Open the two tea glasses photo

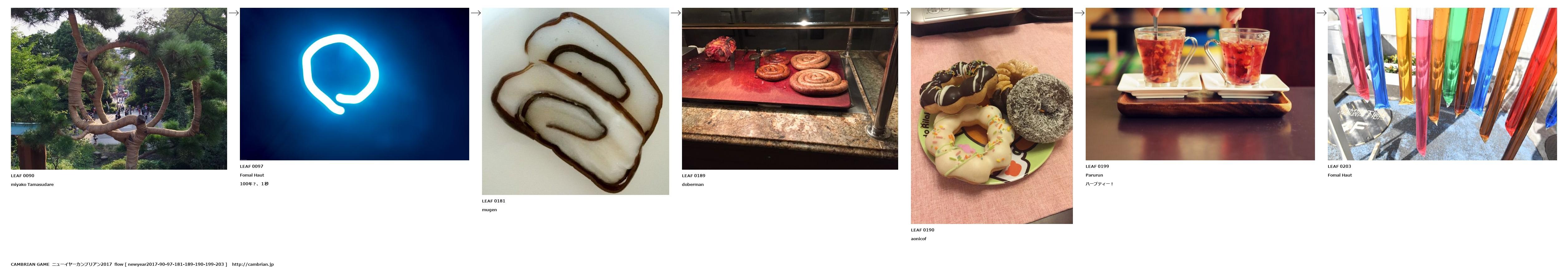tap(1200, 84)
